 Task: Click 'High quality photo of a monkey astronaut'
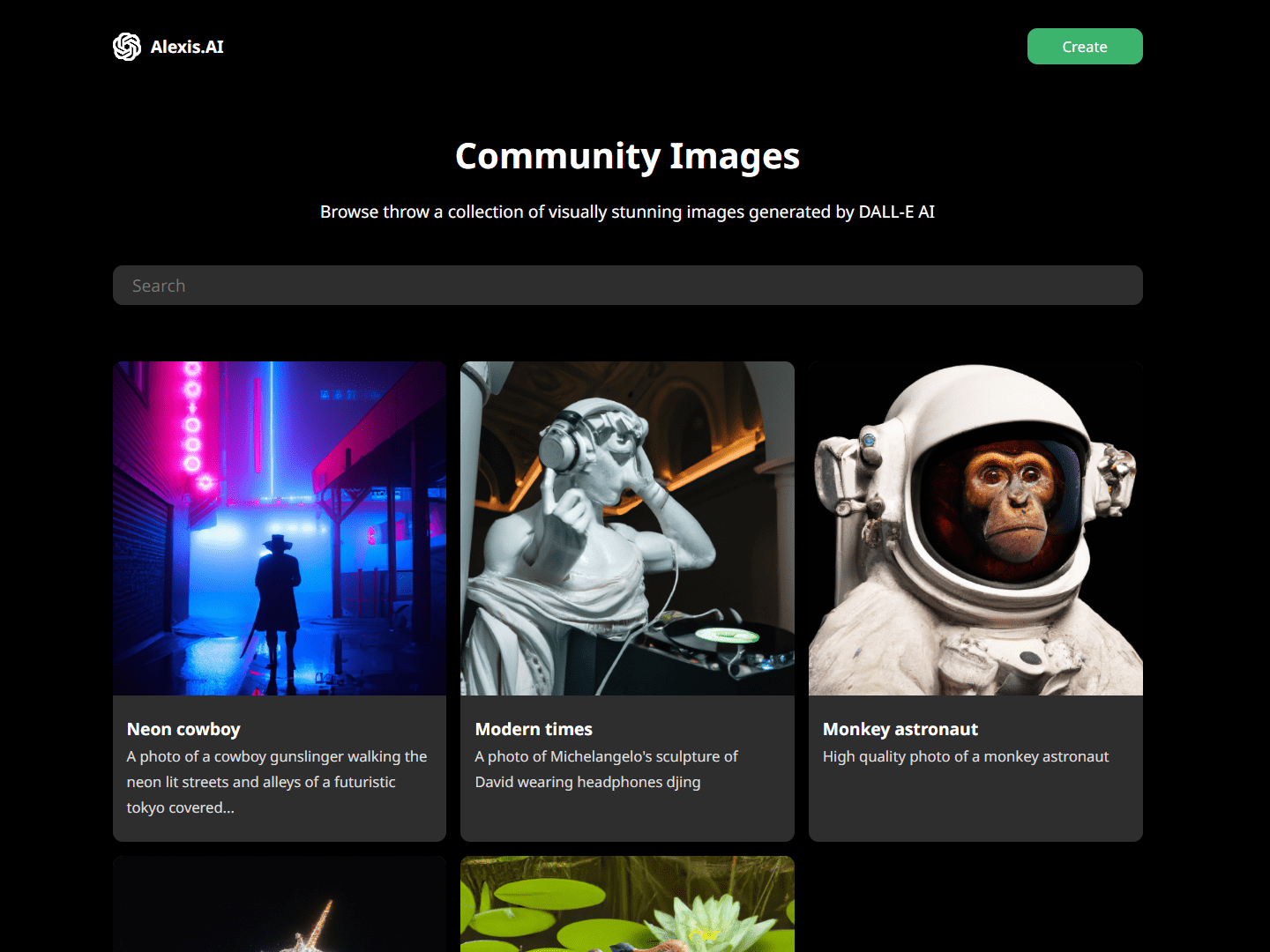click(x=966, y=756)
